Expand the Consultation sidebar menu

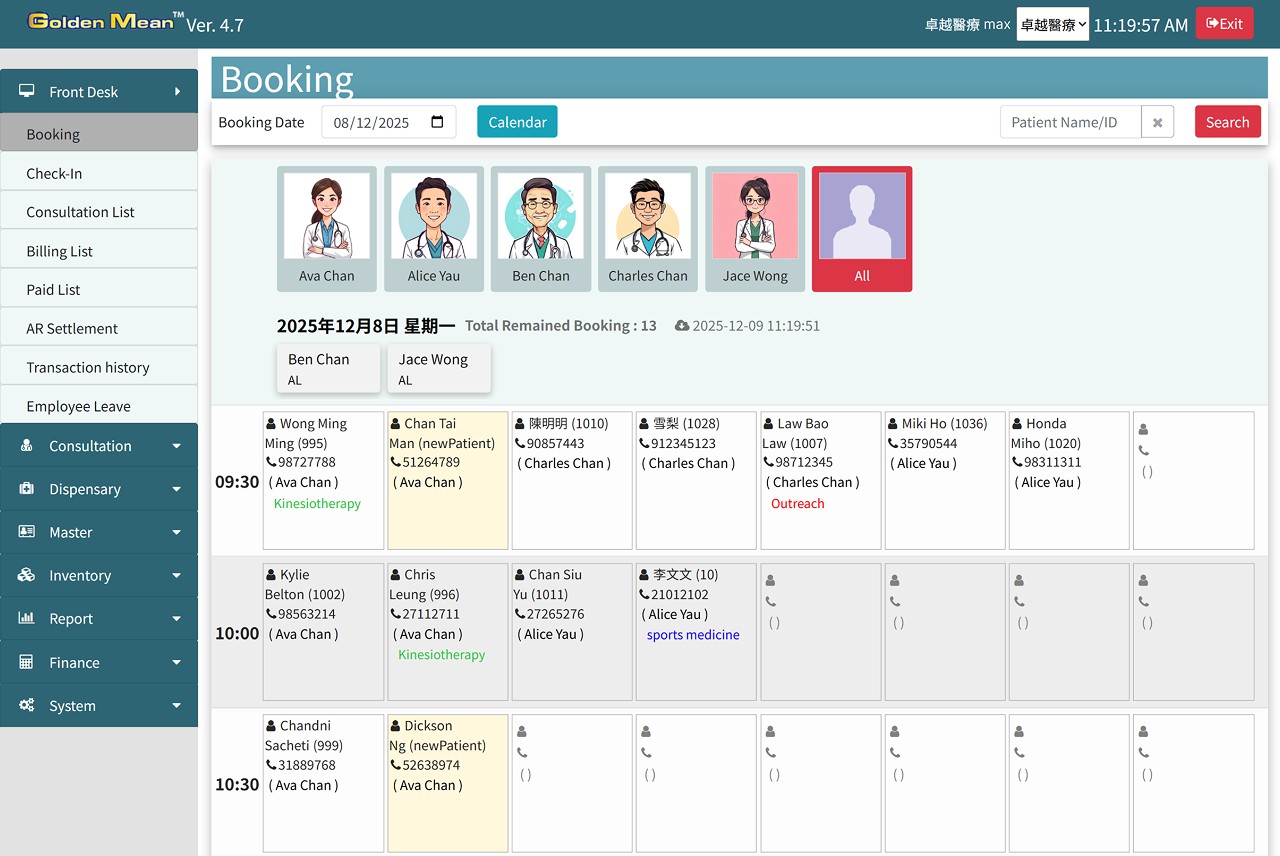(99, 446)
